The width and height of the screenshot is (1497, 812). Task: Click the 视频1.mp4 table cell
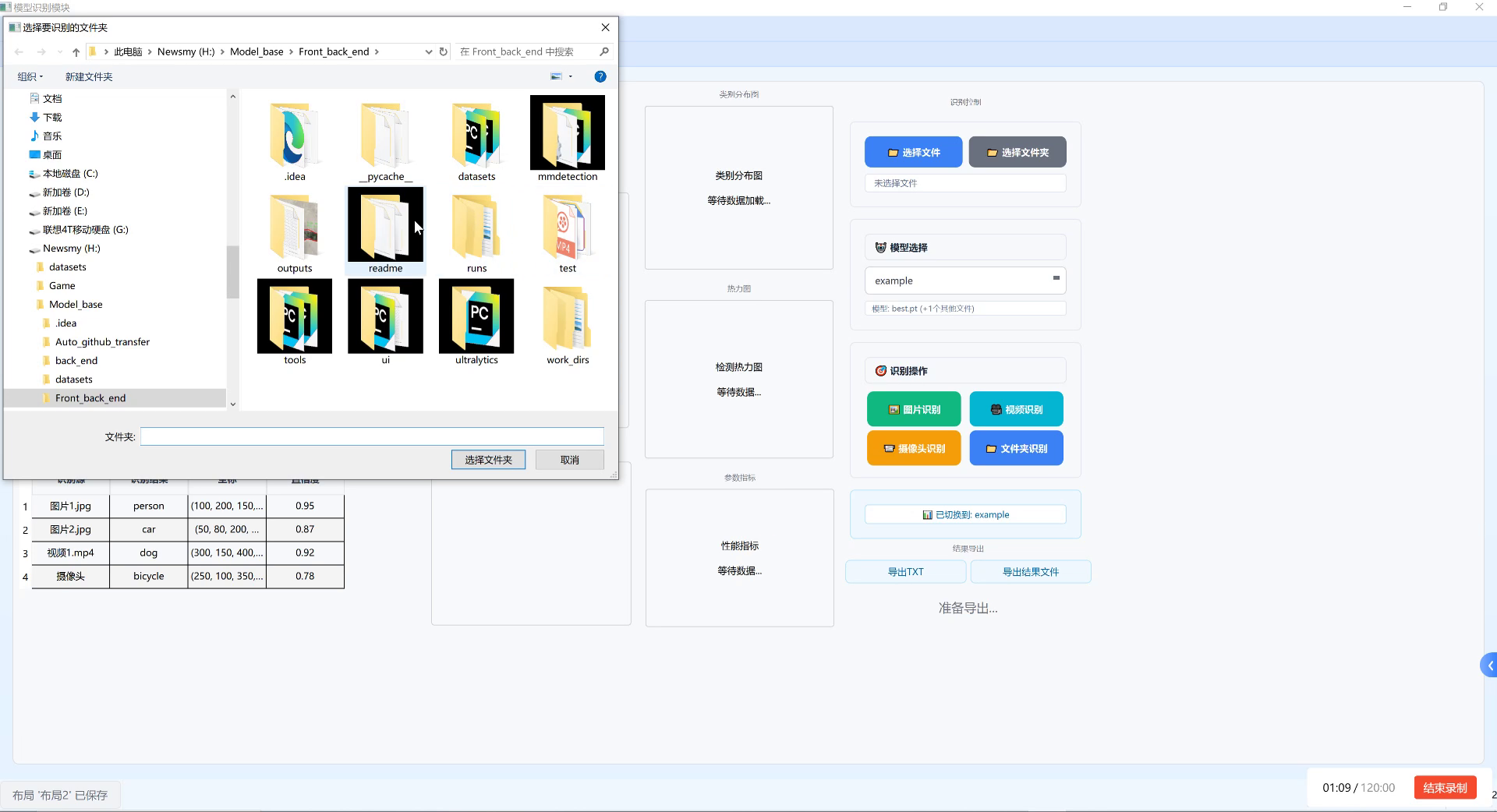(70, 553)
